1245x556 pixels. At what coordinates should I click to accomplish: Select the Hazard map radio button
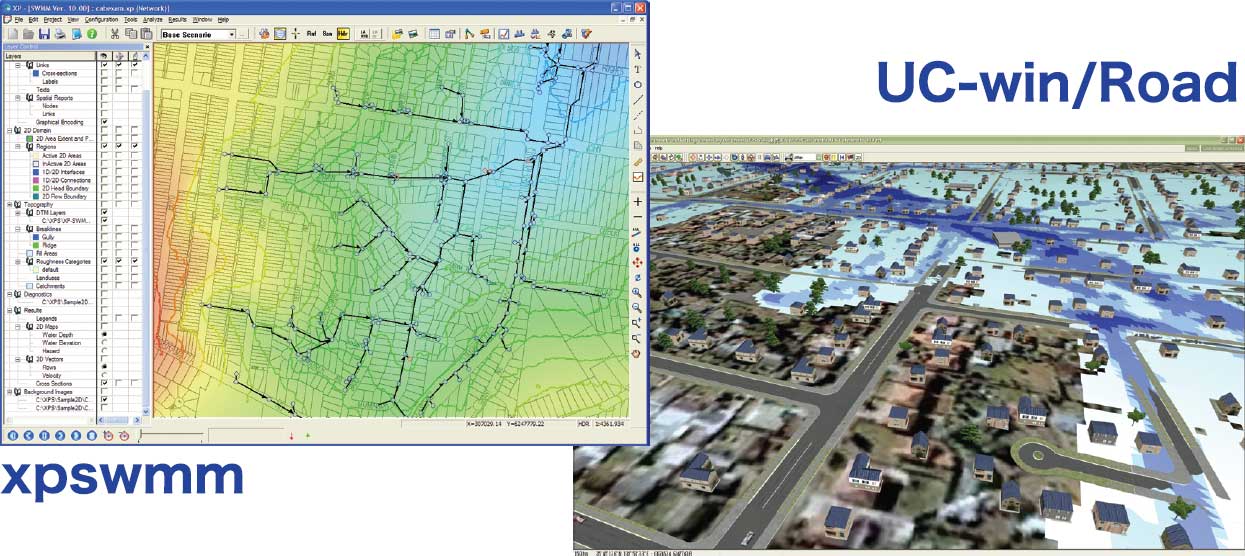pyautogui.click(x=105, y=350)
